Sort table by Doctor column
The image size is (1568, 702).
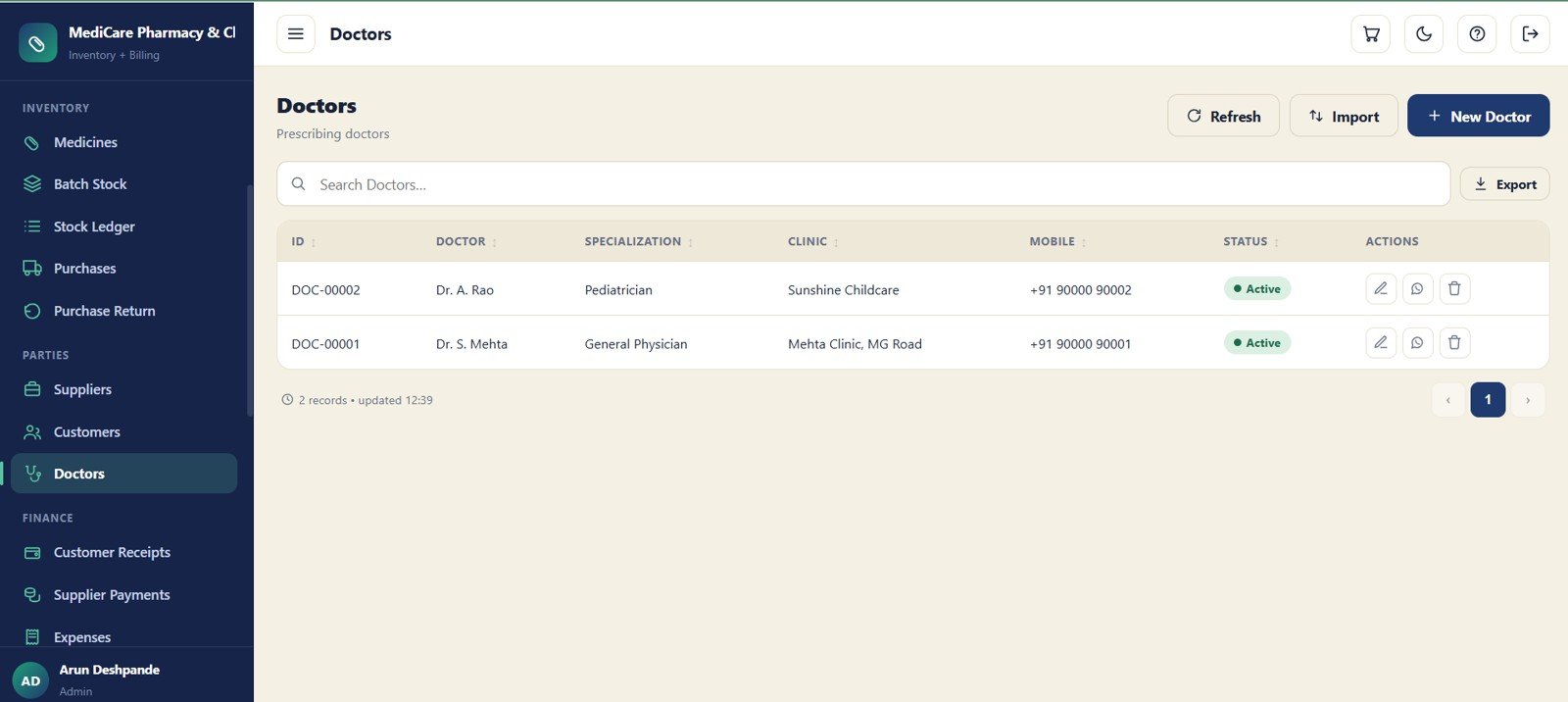[x=466, y=241]
